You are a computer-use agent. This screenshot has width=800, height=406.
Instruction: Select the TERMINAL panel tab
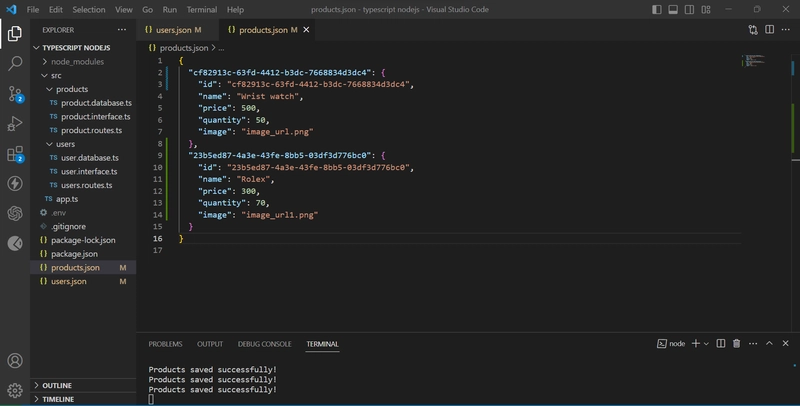[x=322, y=344]
